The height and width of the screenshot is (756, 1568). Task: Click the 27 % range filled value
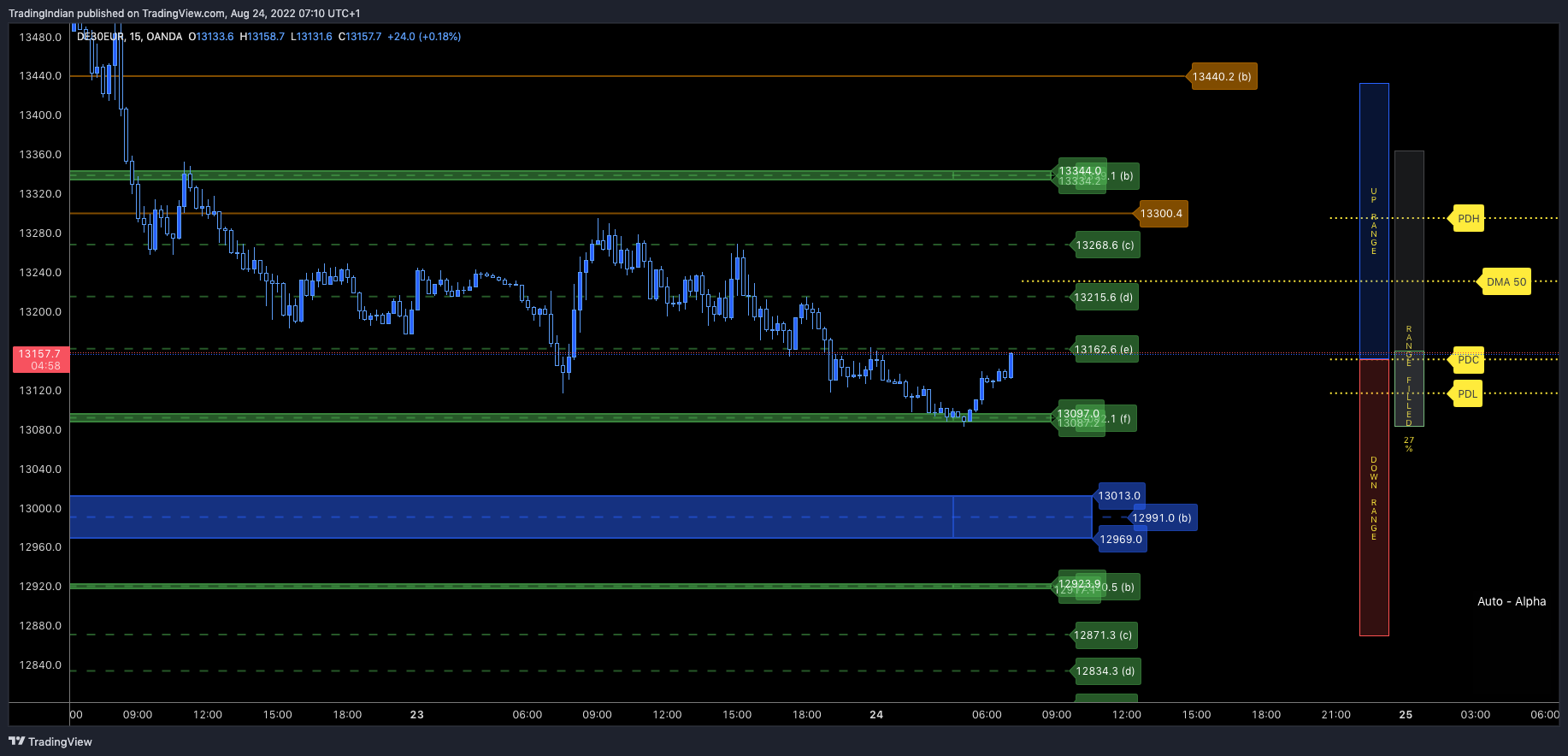1409,444
